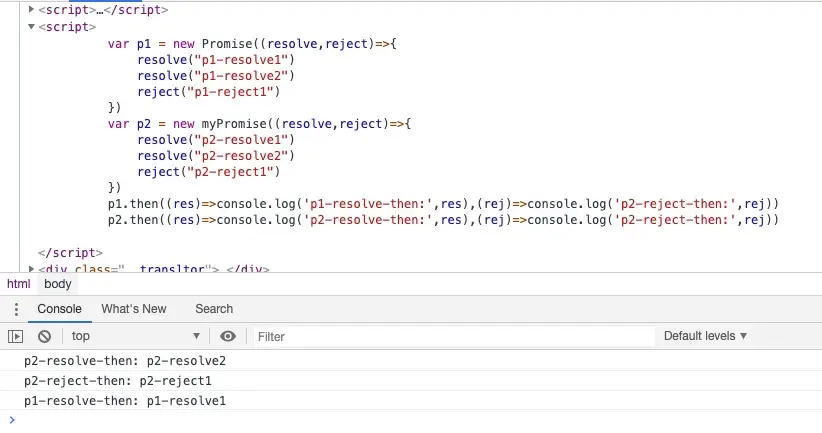The height and width of the screenshot is (433, 822).
Task: Click the resolve("p1-resolve1") code line
Action: pyautogui.click(x=216, y=60)
